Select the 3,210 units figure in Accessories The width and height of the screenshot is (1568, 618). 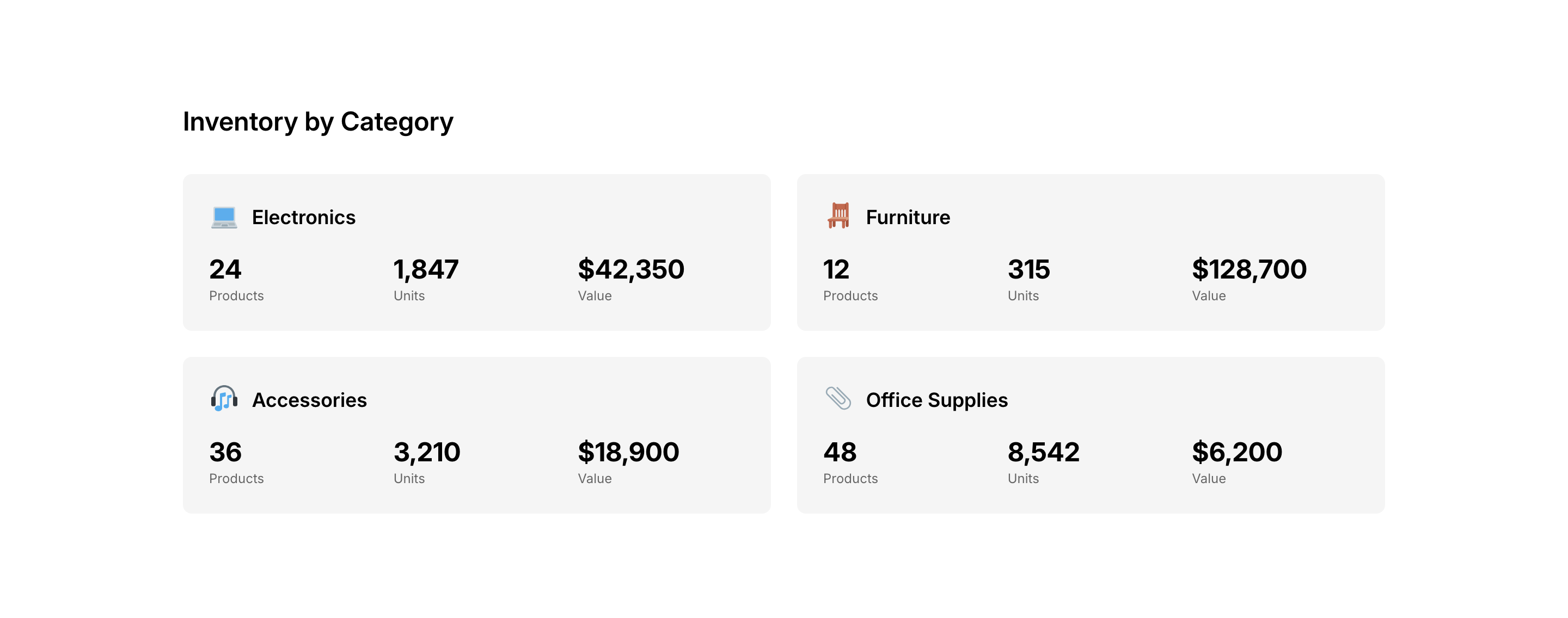click(x=427, y=452)
